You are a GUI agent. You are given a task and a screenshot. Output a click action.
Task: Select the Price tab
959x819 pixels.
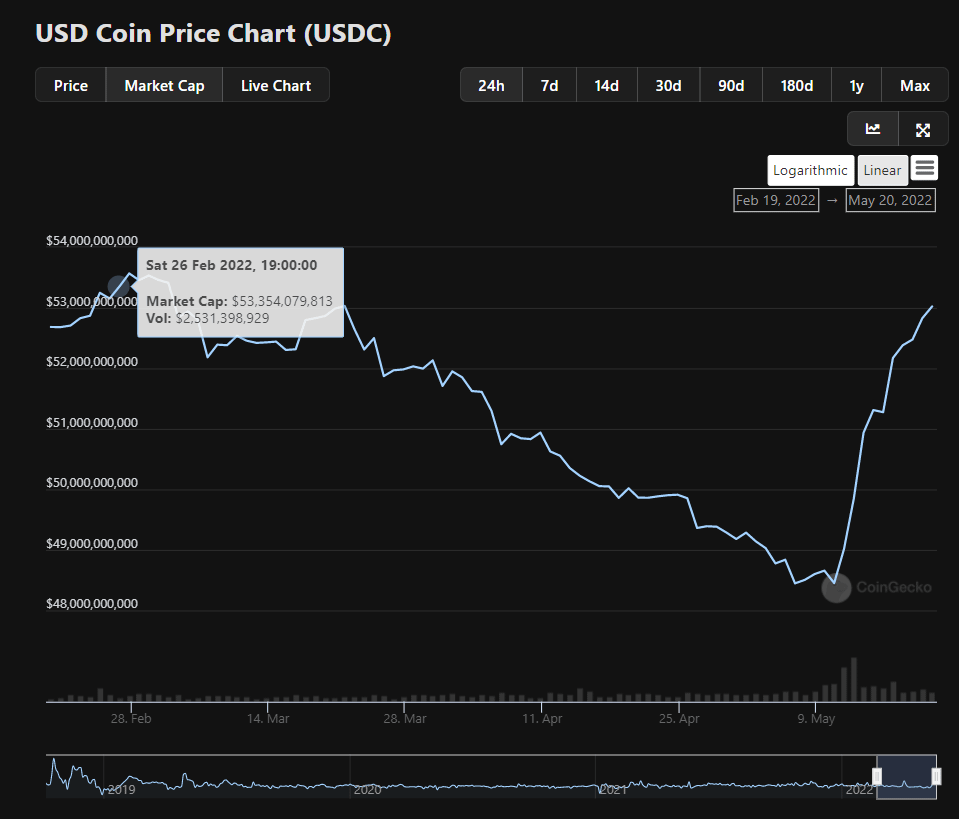click(71, 85)
